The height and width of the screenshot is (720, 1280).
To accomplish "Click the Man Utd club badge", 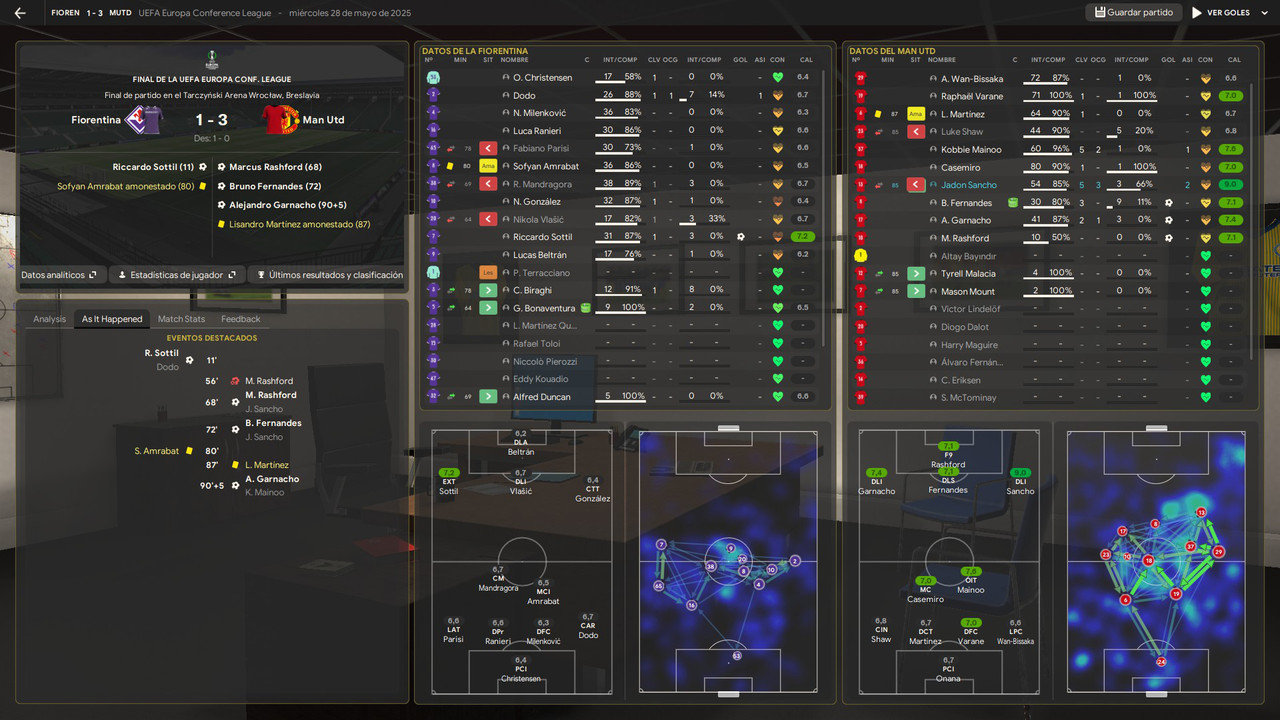I will pos(281,120).
